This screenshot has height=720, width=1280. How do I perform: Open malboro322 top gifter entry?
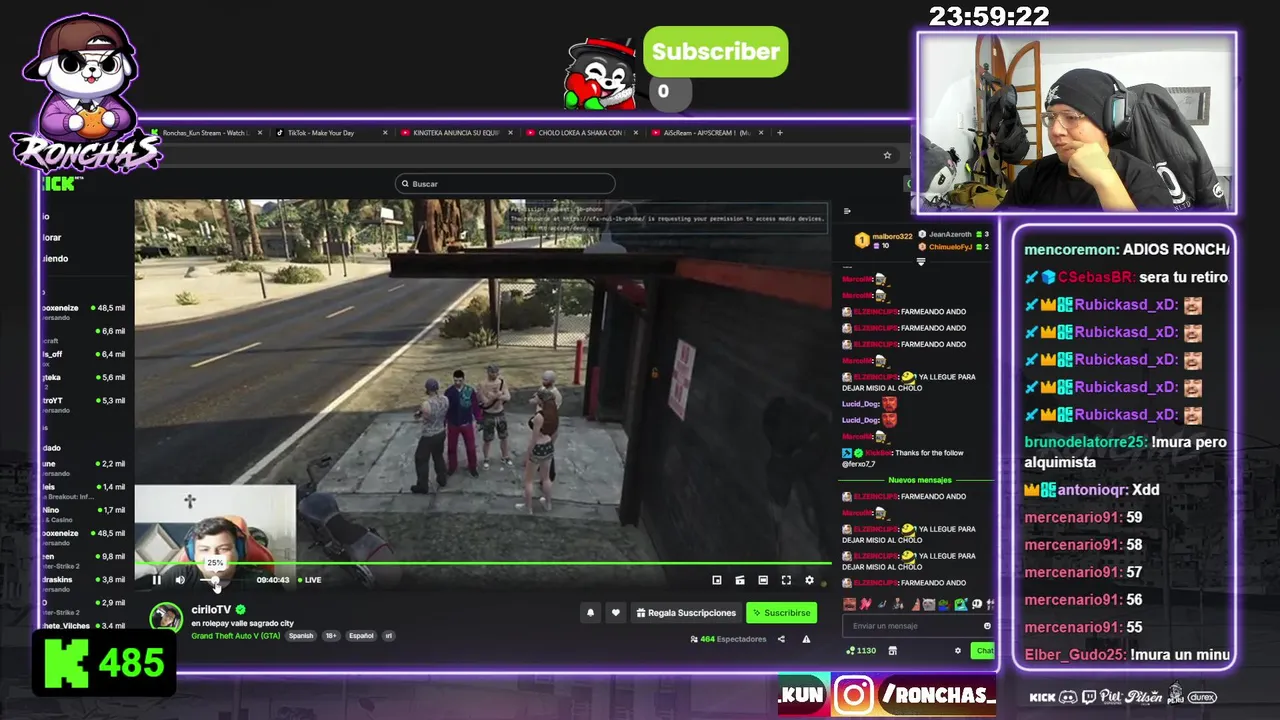click(884, 240)
